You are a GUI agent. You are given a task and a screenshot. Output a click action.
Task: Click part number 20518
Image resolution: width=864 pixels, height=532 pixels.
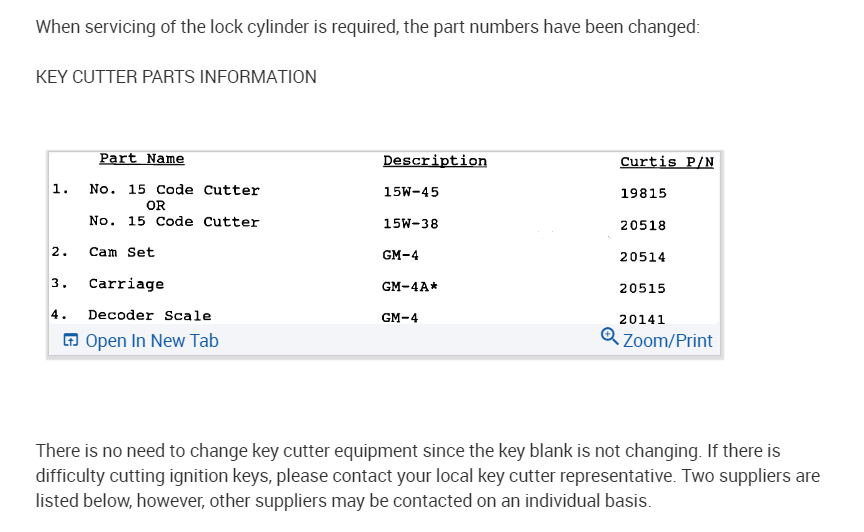coord(643,226)
